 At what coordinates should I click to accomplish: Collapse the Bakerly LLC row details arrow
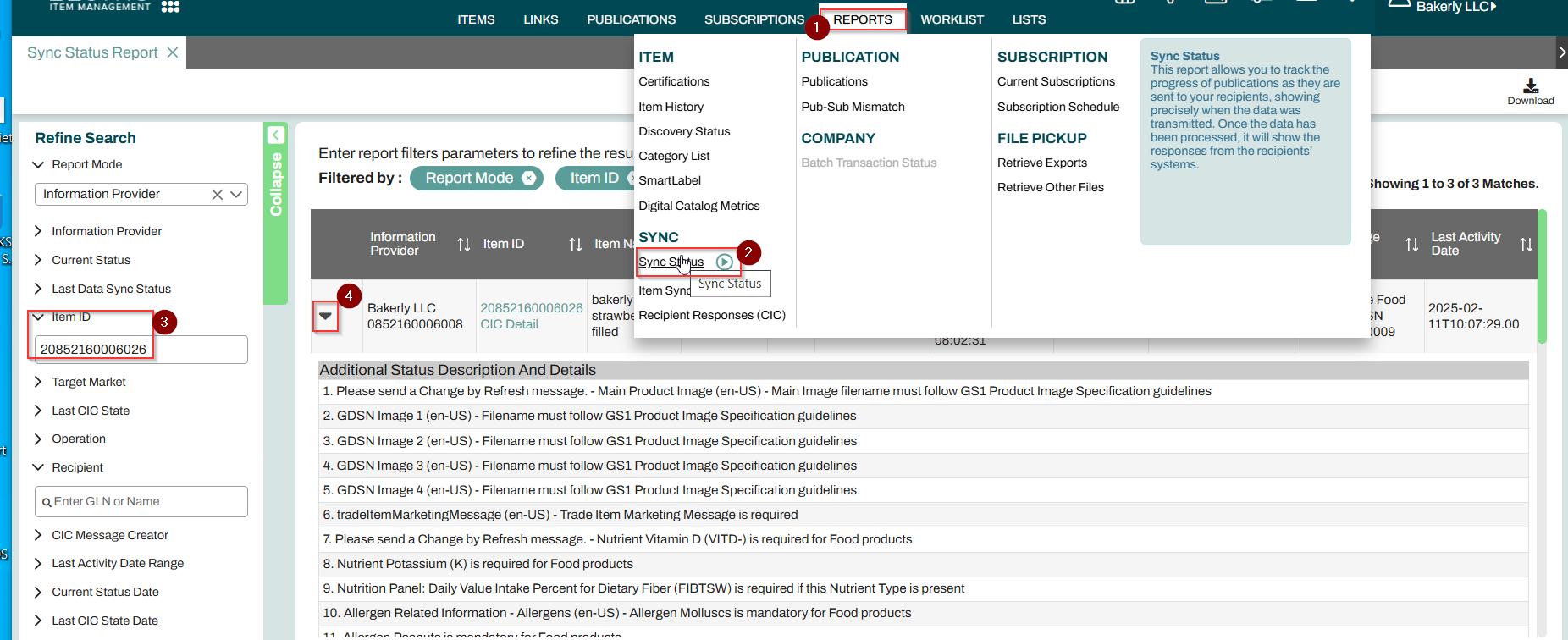[x=325, y=316]
